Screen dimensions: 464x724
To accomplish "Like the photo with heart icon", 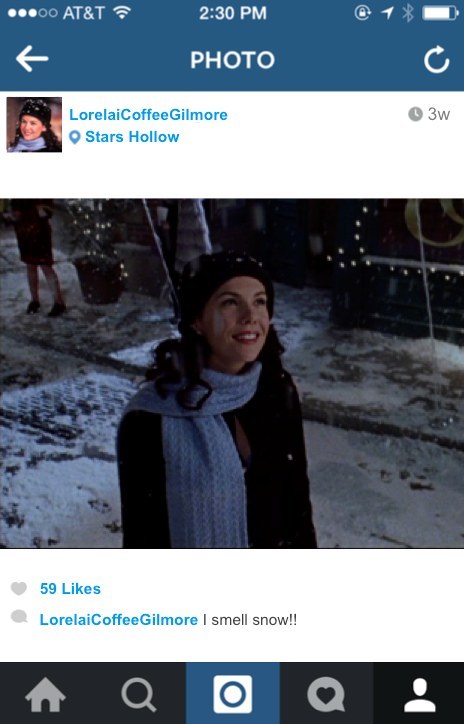I will pos(19,588).
